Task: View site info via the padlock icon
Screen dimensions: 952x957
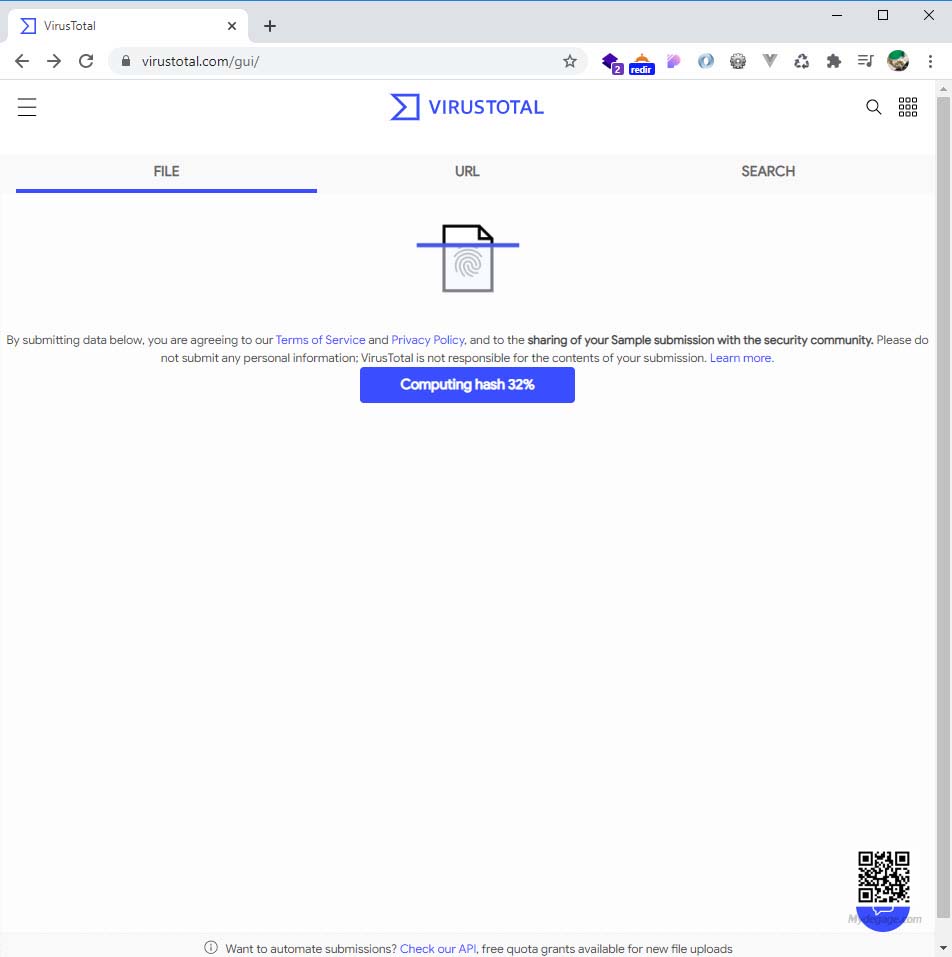Action: click(x=126, y=61)
